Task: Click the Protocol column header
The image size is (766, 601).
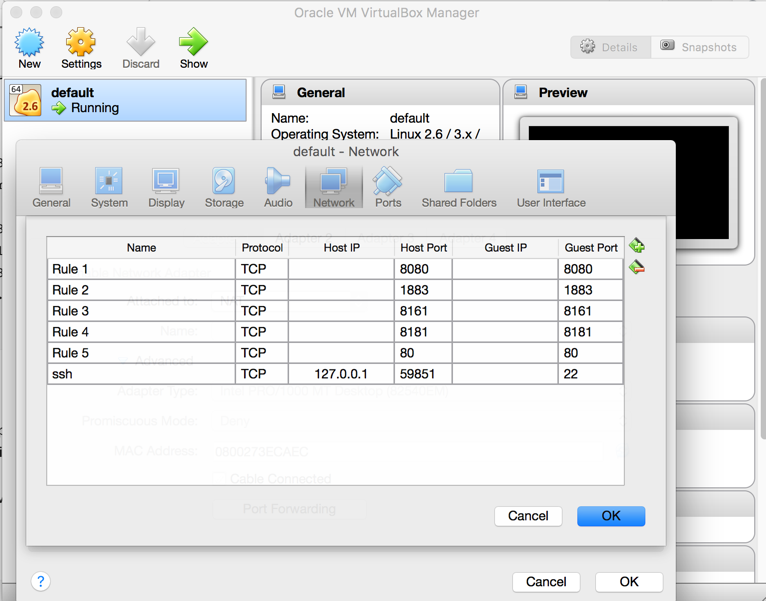Action: 262,248
